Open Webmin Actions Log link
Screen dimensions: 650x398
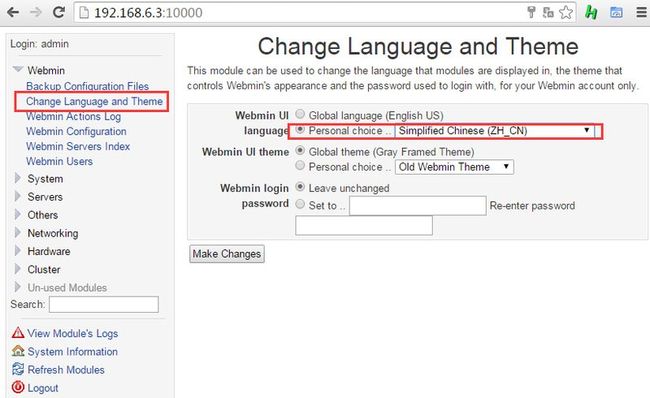pyautogui.click(x=73, y=116)
